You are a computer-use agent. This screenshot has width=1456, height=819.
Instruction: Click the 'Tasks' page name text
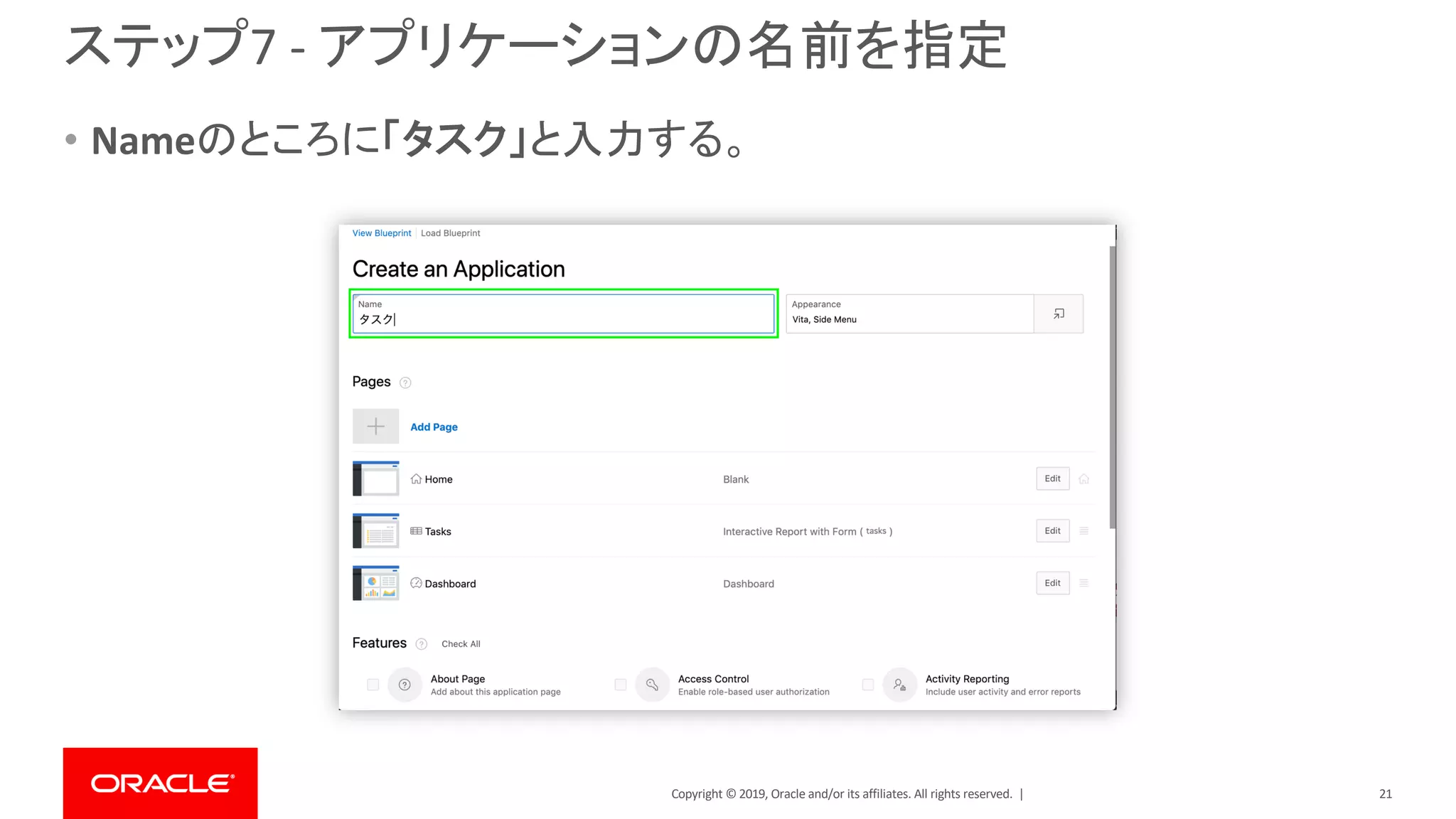pos(438,532)
